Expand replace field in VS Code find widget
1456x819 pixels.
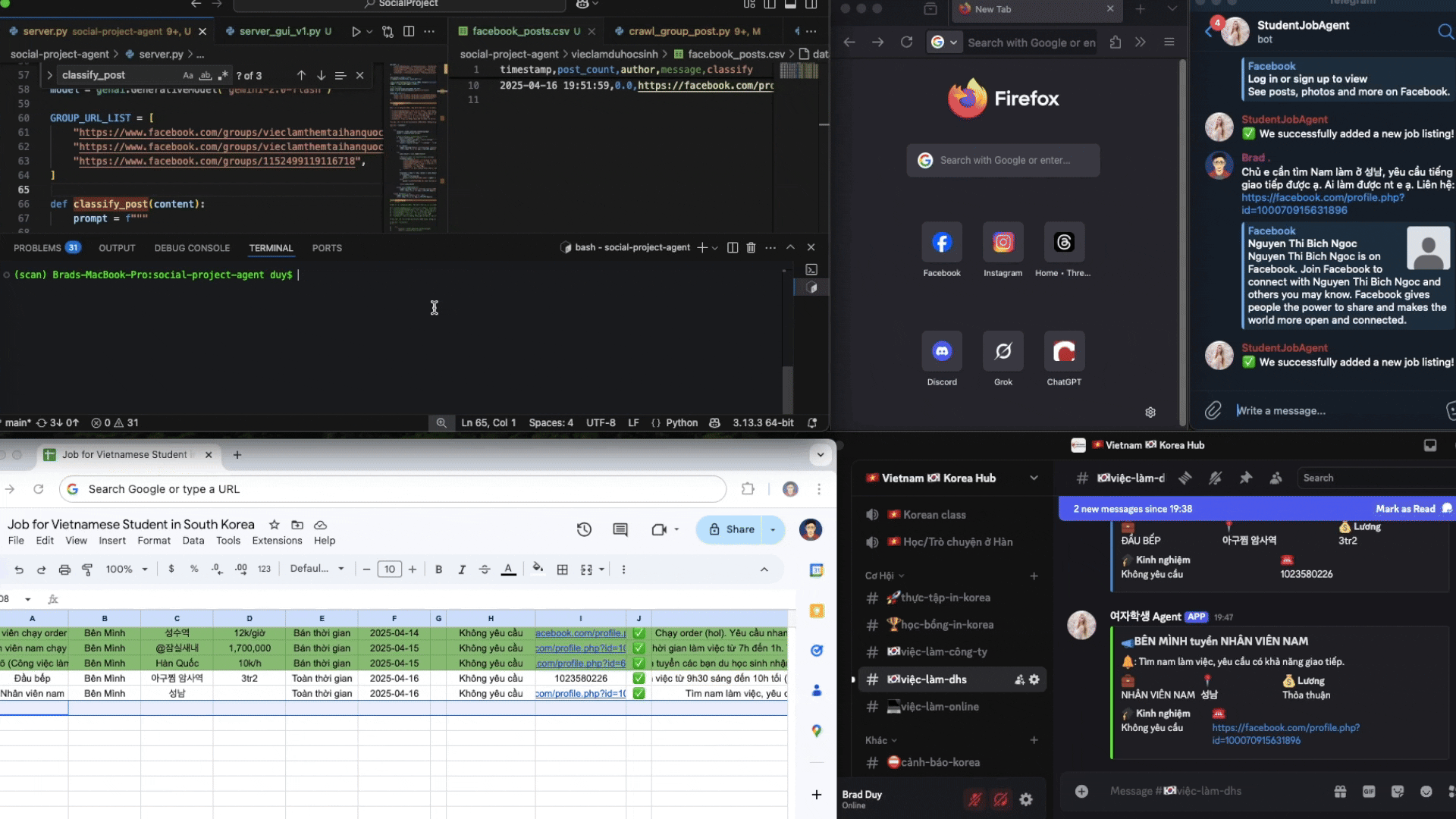coord(49,75)
